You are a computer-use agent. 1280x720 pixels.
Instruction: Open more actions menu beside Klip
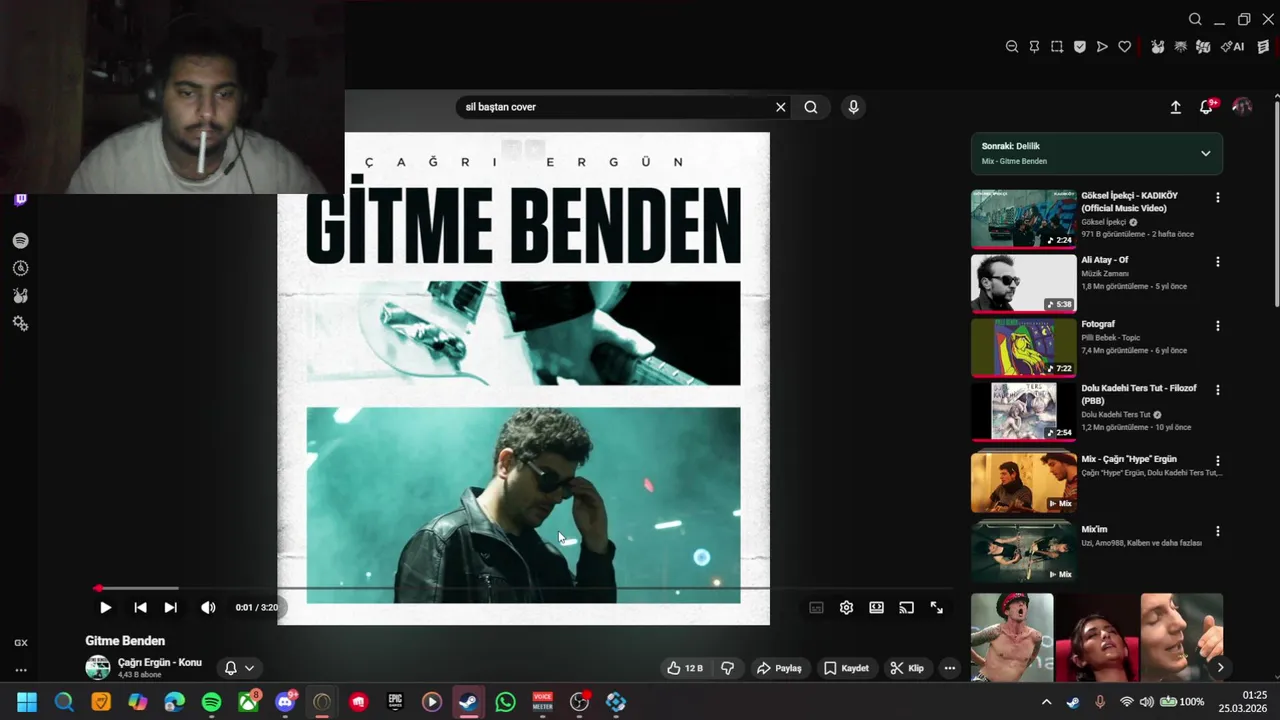(950, 668)
